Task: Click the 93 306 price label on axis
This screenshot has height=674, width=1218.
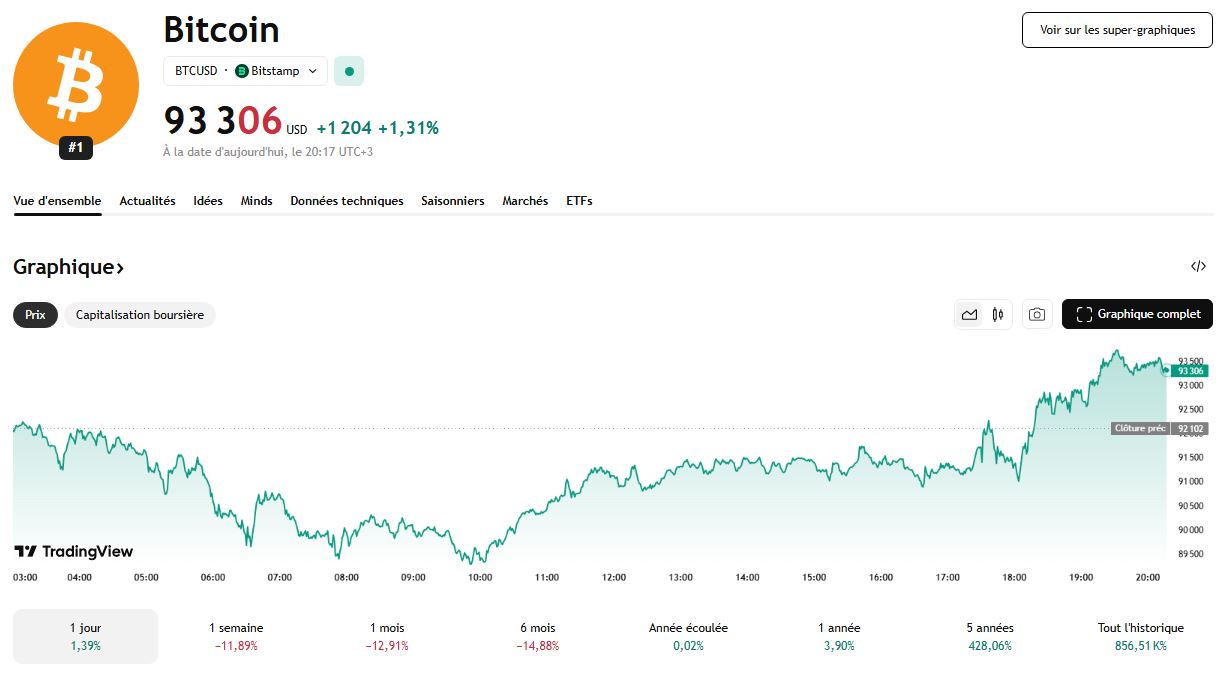Action: click(1191, 371)
